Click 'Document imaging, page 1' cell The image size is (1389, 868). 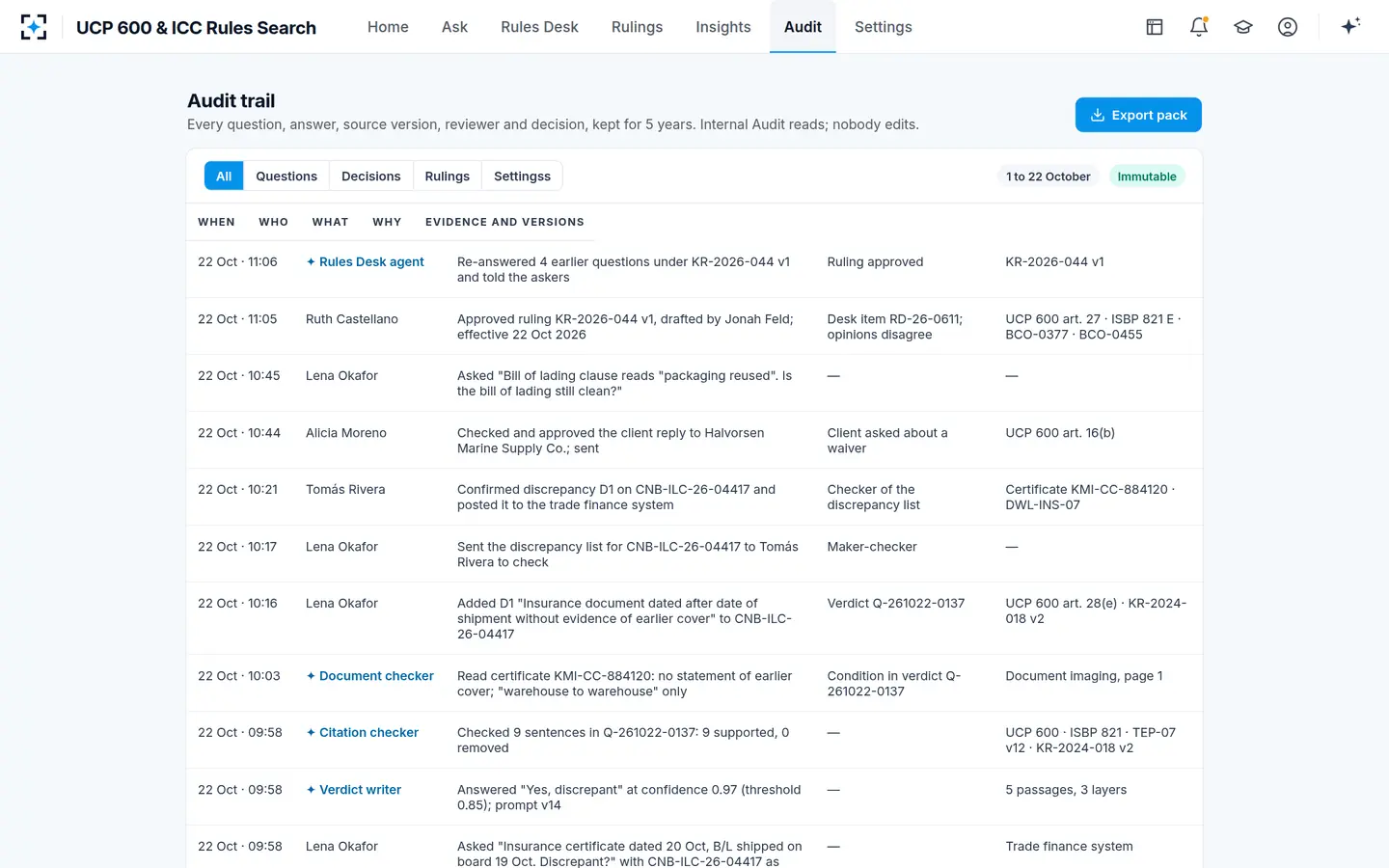tap(1083, 676)
